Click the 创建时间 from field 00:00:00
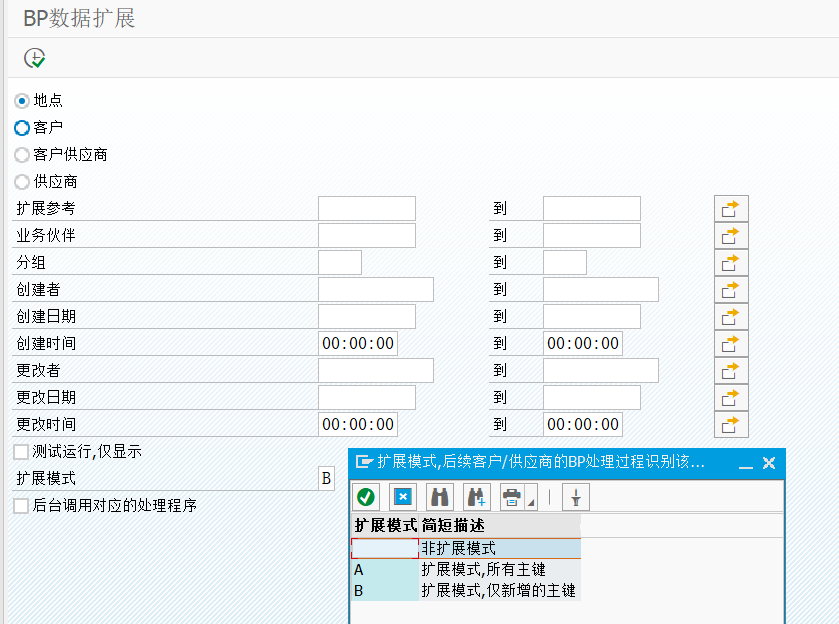Image resolution: width=839 pixels, height=624 pixels. tap(358, 344)
